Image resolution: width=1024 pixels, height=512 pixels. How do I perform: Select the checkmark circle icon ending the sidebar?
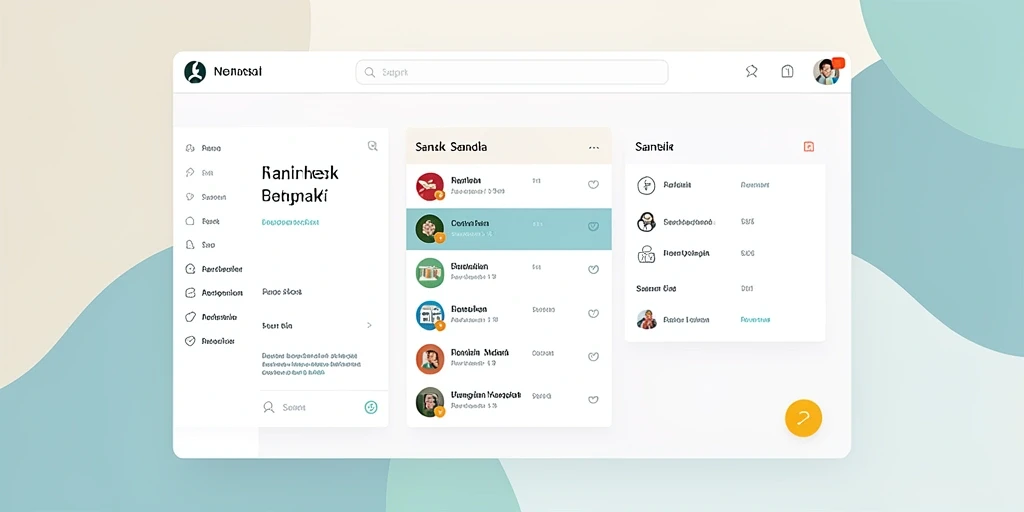[x=190, y=341]
